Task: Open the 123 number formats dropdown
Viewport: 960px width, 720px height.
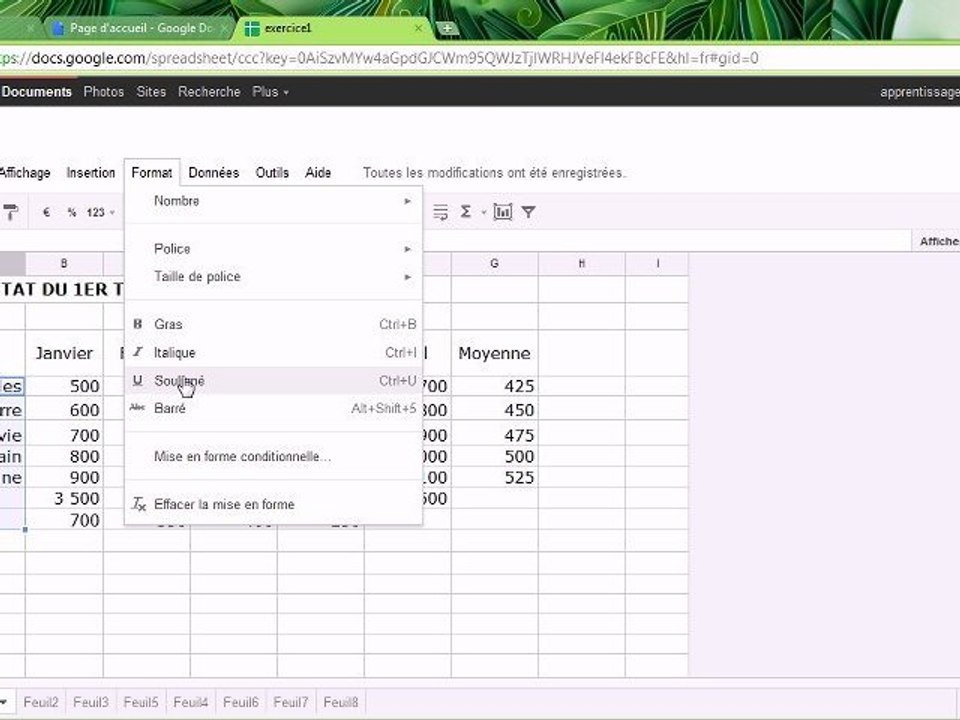Action: tap(100, 212)
